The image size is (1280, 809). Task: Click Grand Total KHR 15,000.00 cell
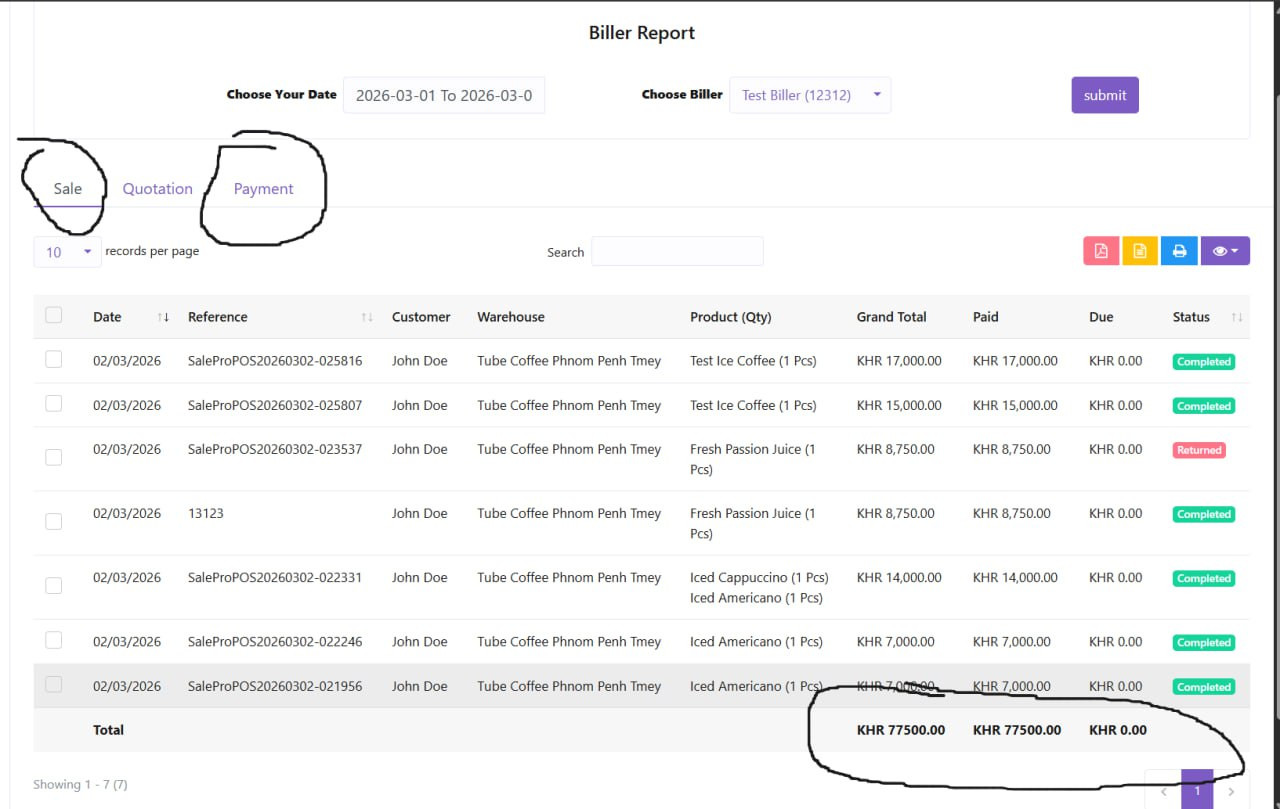coord(899,405)
